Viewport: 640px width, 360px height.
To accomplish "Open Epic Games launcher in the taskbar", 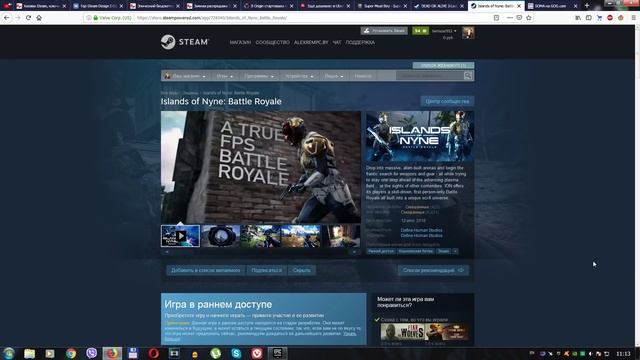I will (278, 353).
